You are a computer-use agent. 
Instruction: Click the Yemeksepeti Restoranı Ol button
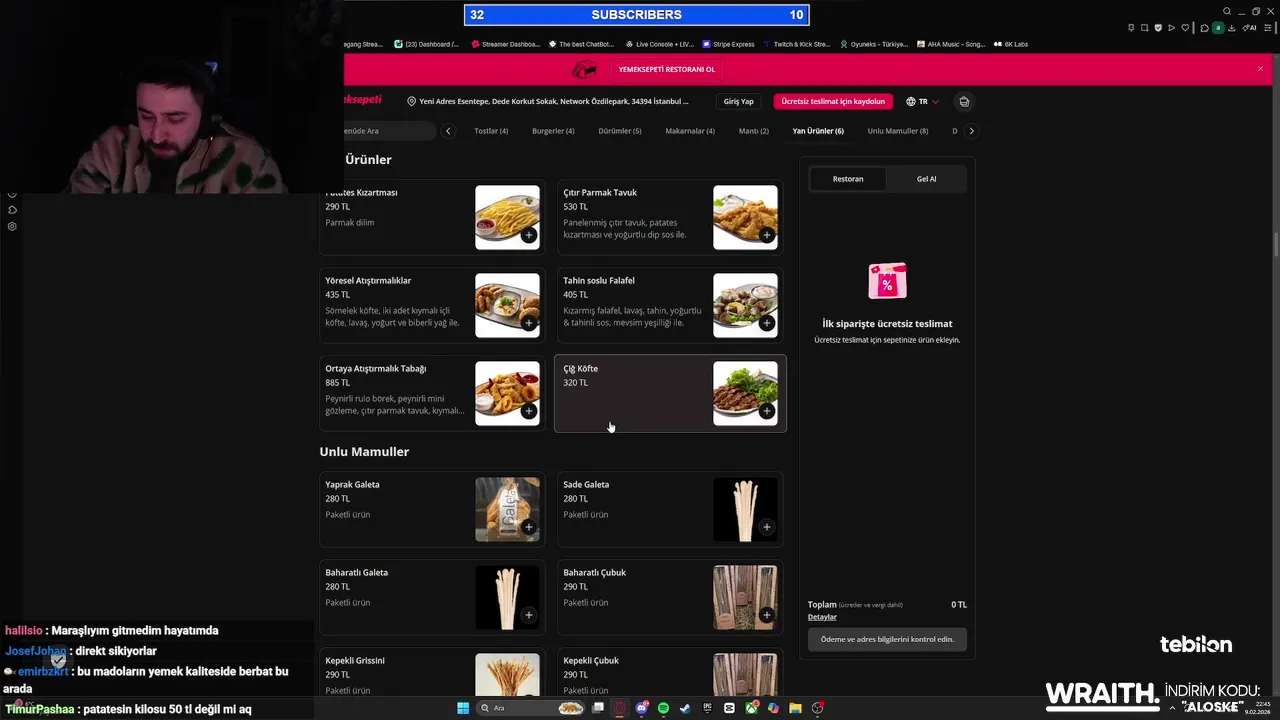point(667,70)
